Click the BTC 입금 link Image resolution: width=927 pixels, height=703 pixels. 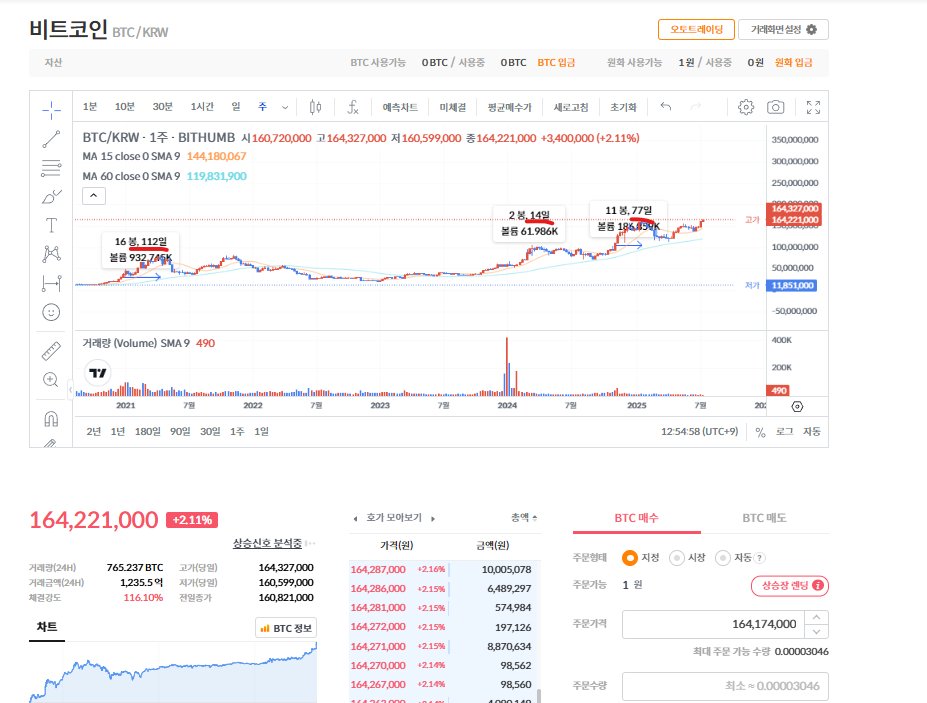556,63
